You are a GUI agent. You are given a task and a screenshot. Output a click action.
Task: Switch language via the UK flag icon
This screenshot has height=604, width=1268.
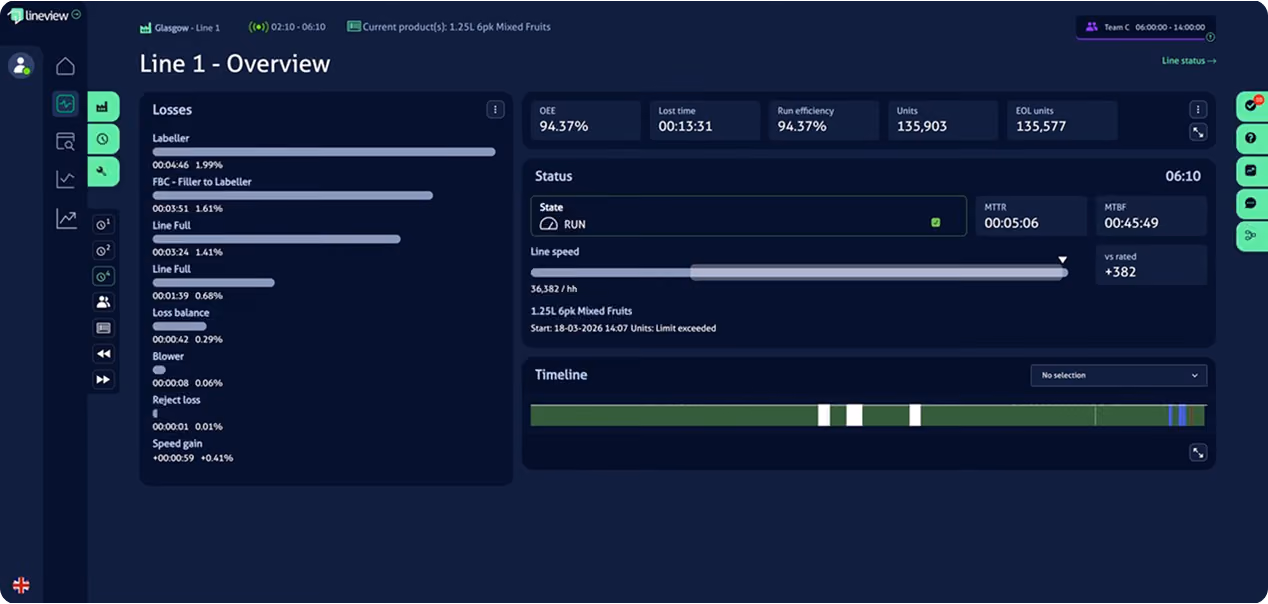(x=20, y=585)
